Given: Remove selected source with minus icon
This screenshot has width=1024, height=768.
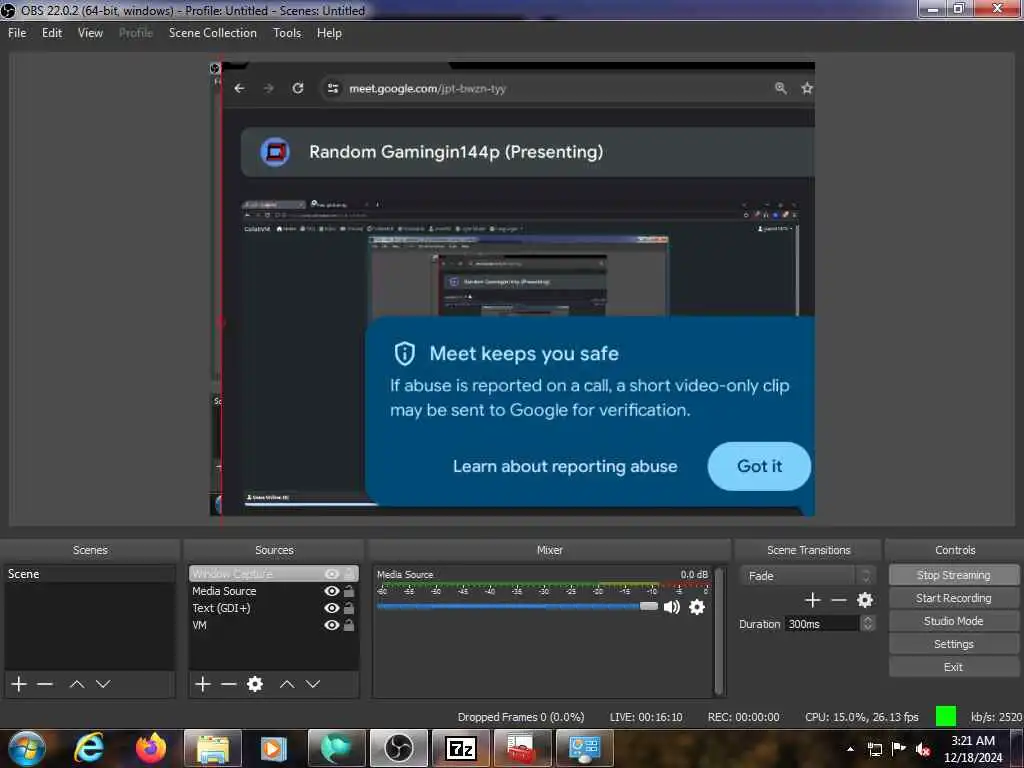Looking at the screenshot, I should tap(229, 684).
